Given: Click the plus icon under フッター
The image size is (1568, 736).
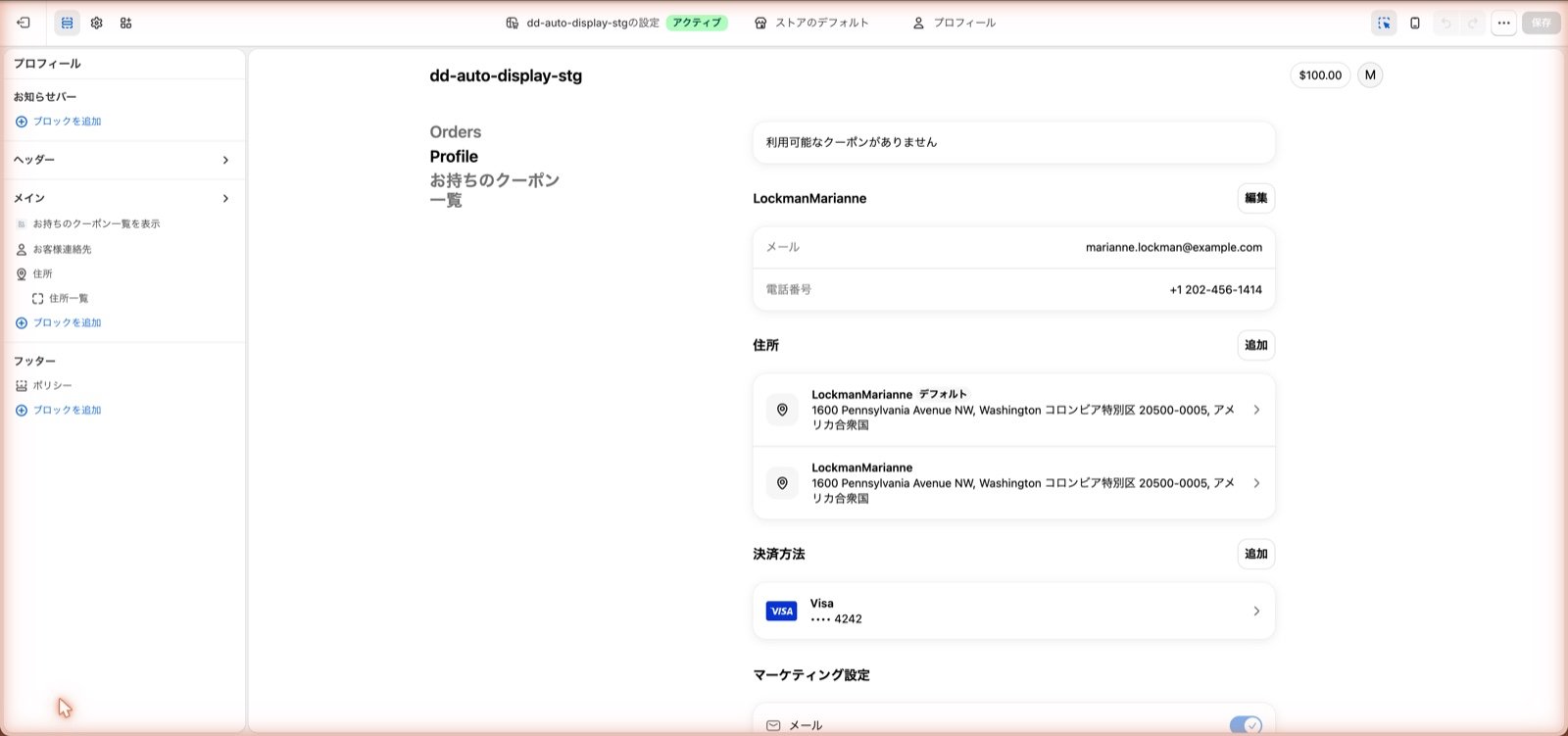Looking at the screenshot, I should 22,411.
